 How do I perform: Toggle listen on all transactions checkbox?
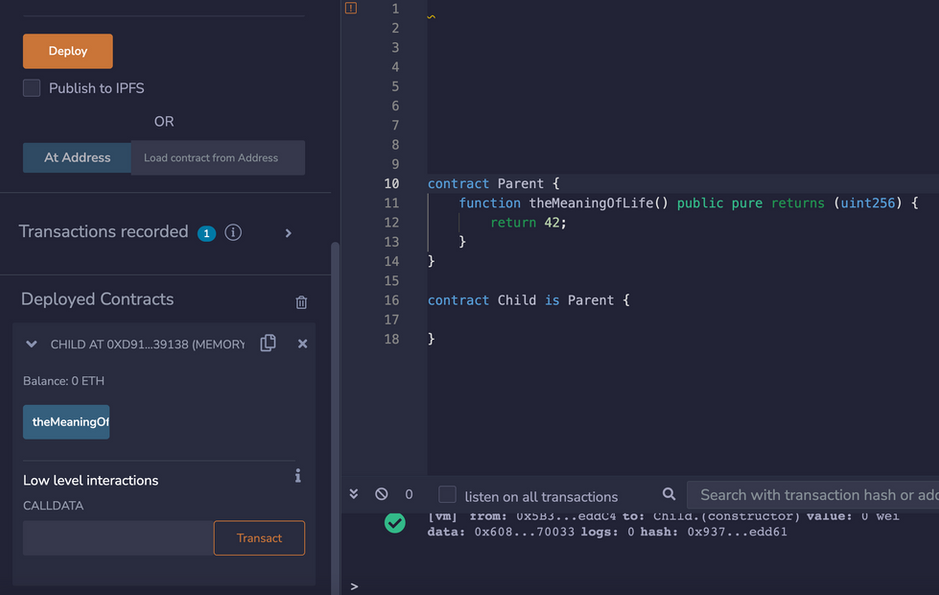pos(447,494)
